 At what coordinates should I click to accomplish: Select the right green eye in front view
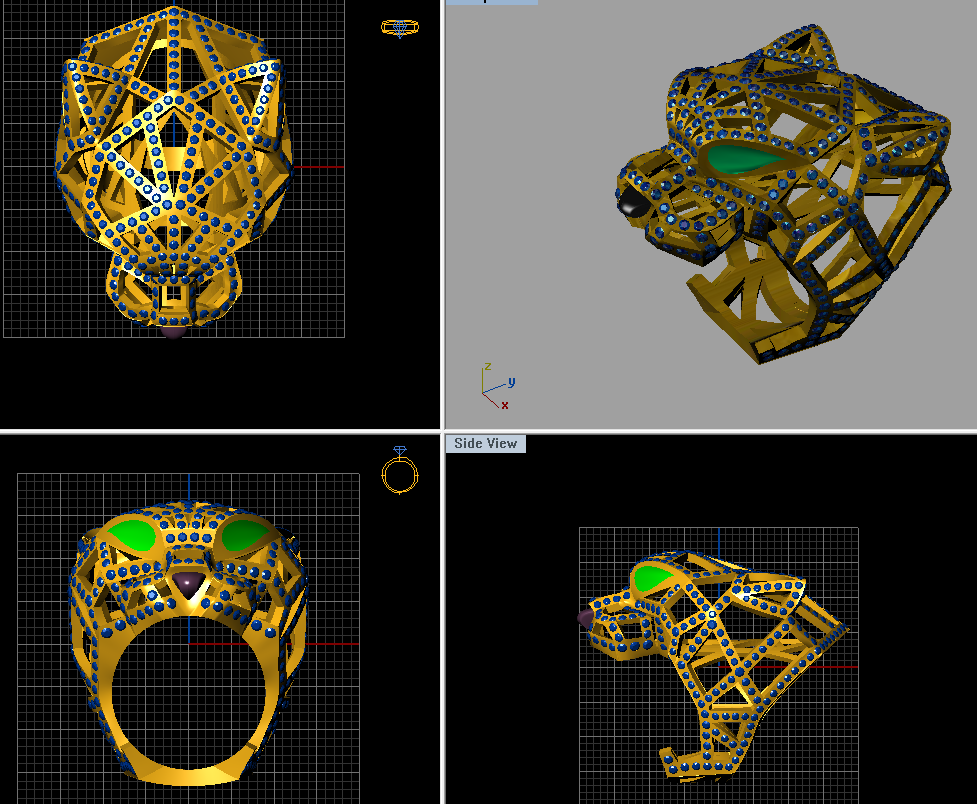[242, 535]
